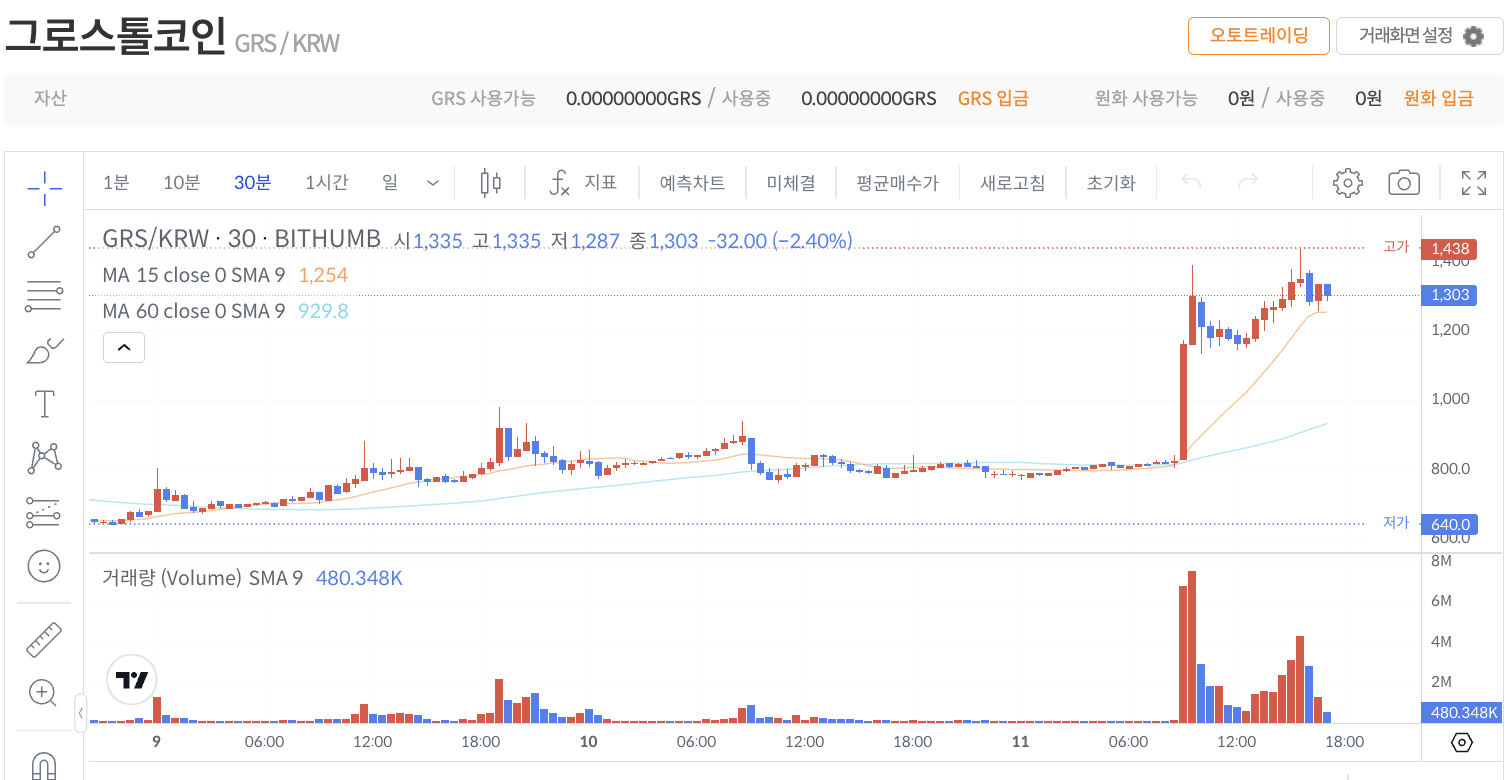Viewport: 1510px width, 780px height.
Task: Click the 1,303 current price label
Action: pyautogui.click(x=1450, y=295)
